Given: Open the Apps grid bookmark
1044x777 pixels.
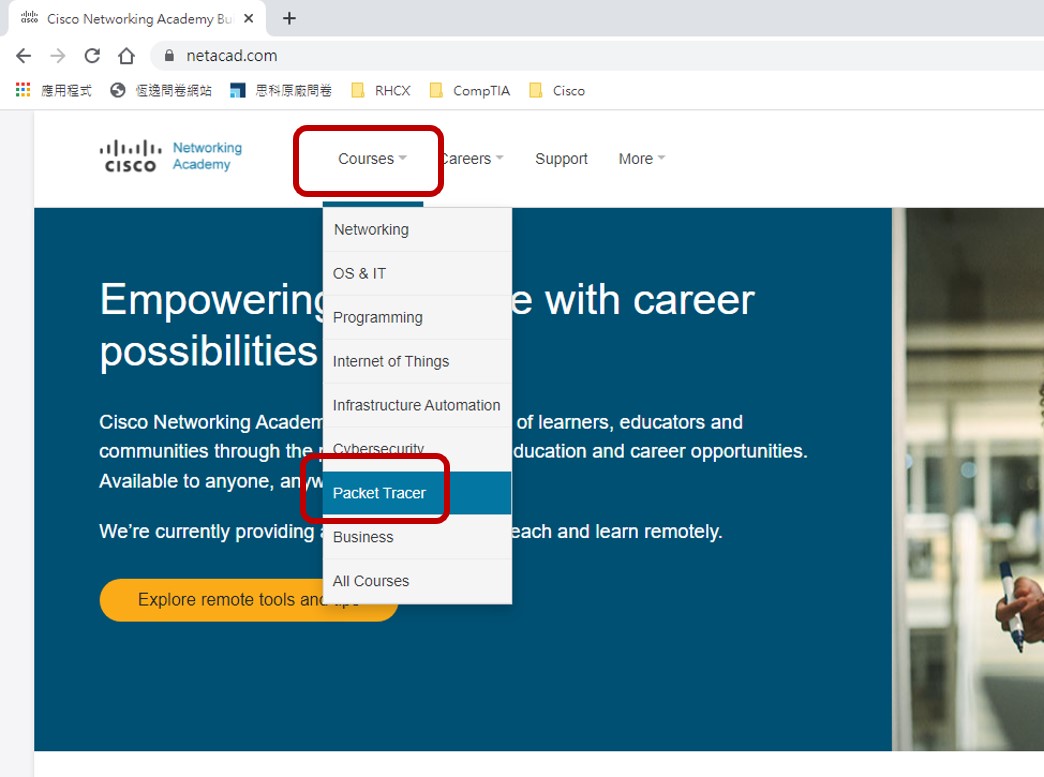Looking at the screenshot, I should tap(53, 91).
